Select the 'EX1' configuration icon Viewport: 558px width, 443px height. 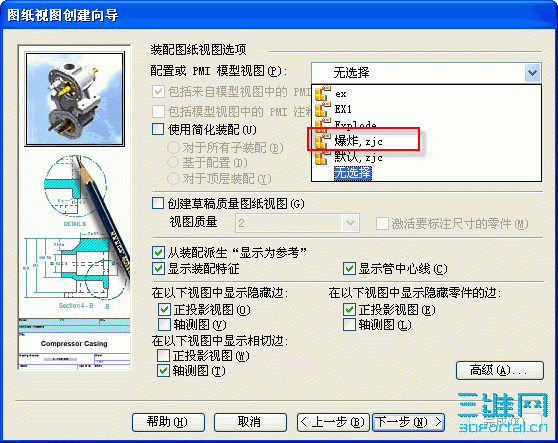pos(322,109)
